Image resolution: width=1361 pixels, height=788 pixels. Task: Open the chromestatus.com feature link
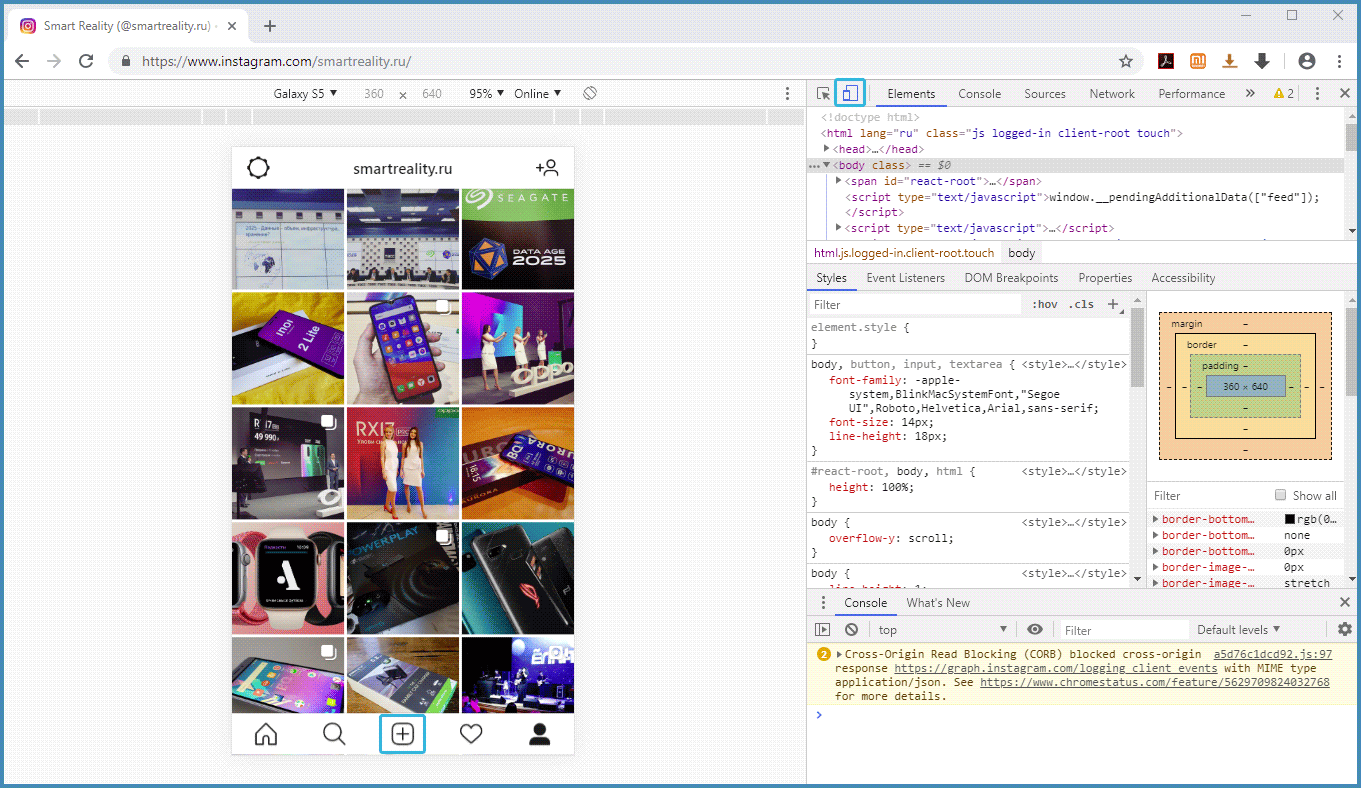[1154, 682]
